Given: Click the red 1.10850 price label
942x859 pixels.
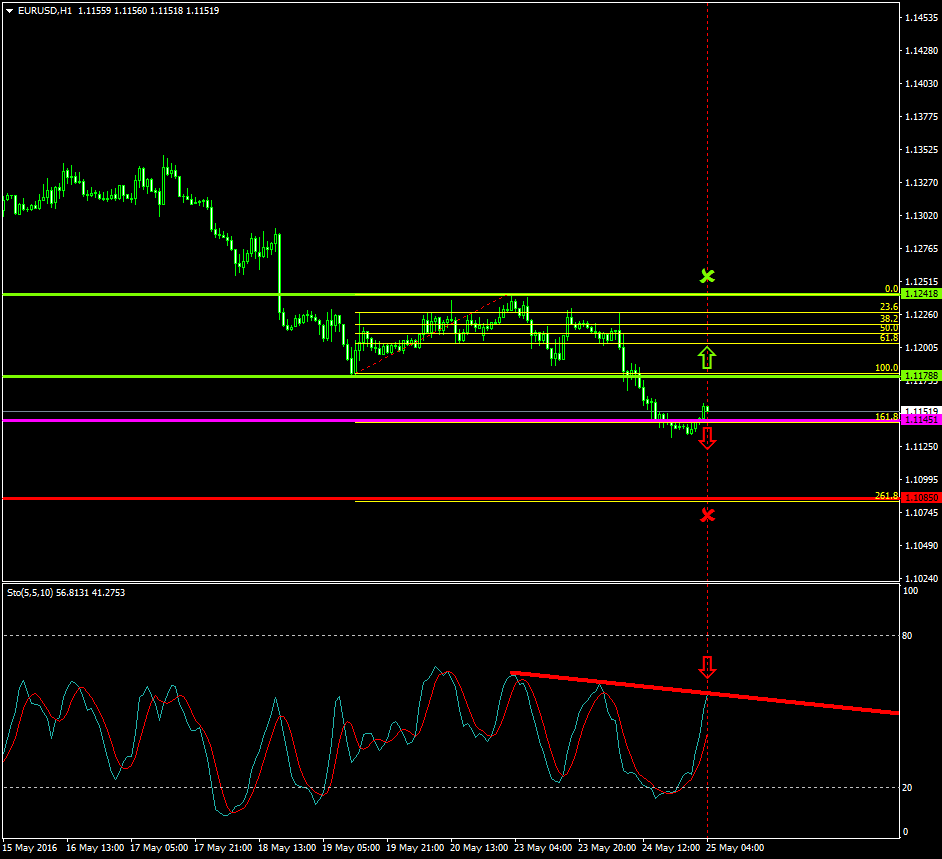Looking at the screenshot, I should 922,496.
